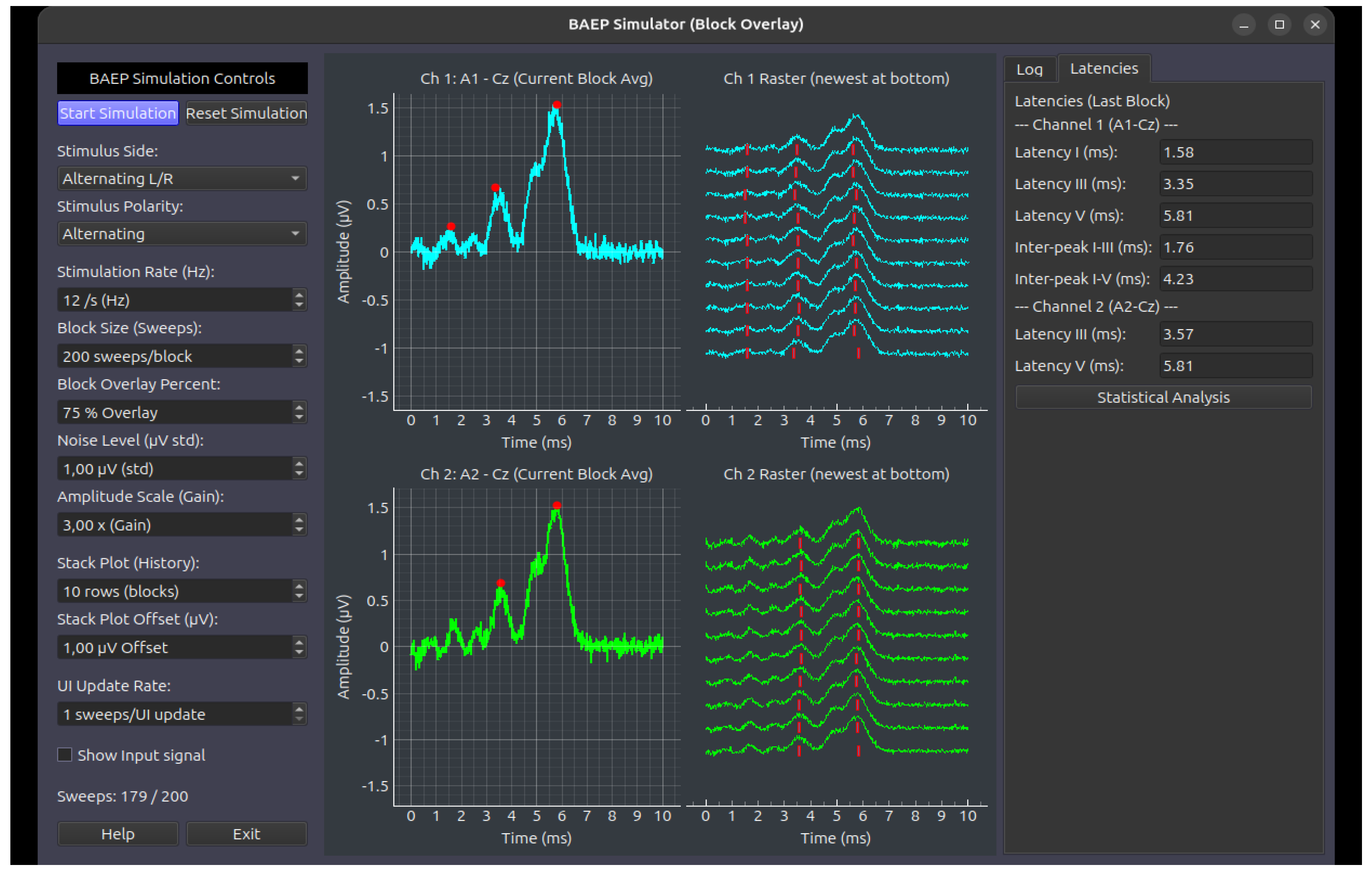The width and height of the screenshot is (1372, 875).
Task: Open the Statistical Analysis button
Action: click(1163, 397)
